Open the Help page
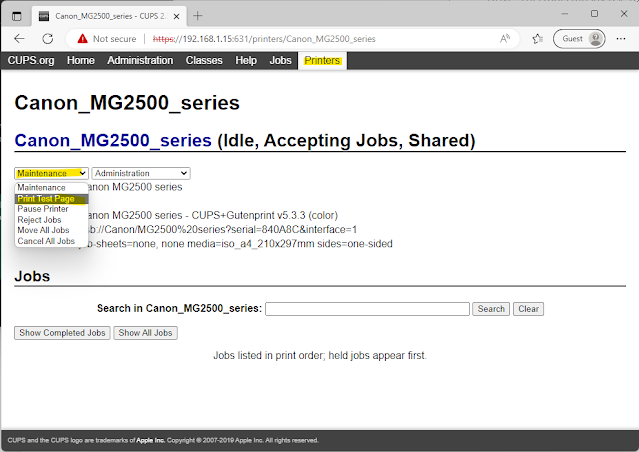 tap(246, 60)
